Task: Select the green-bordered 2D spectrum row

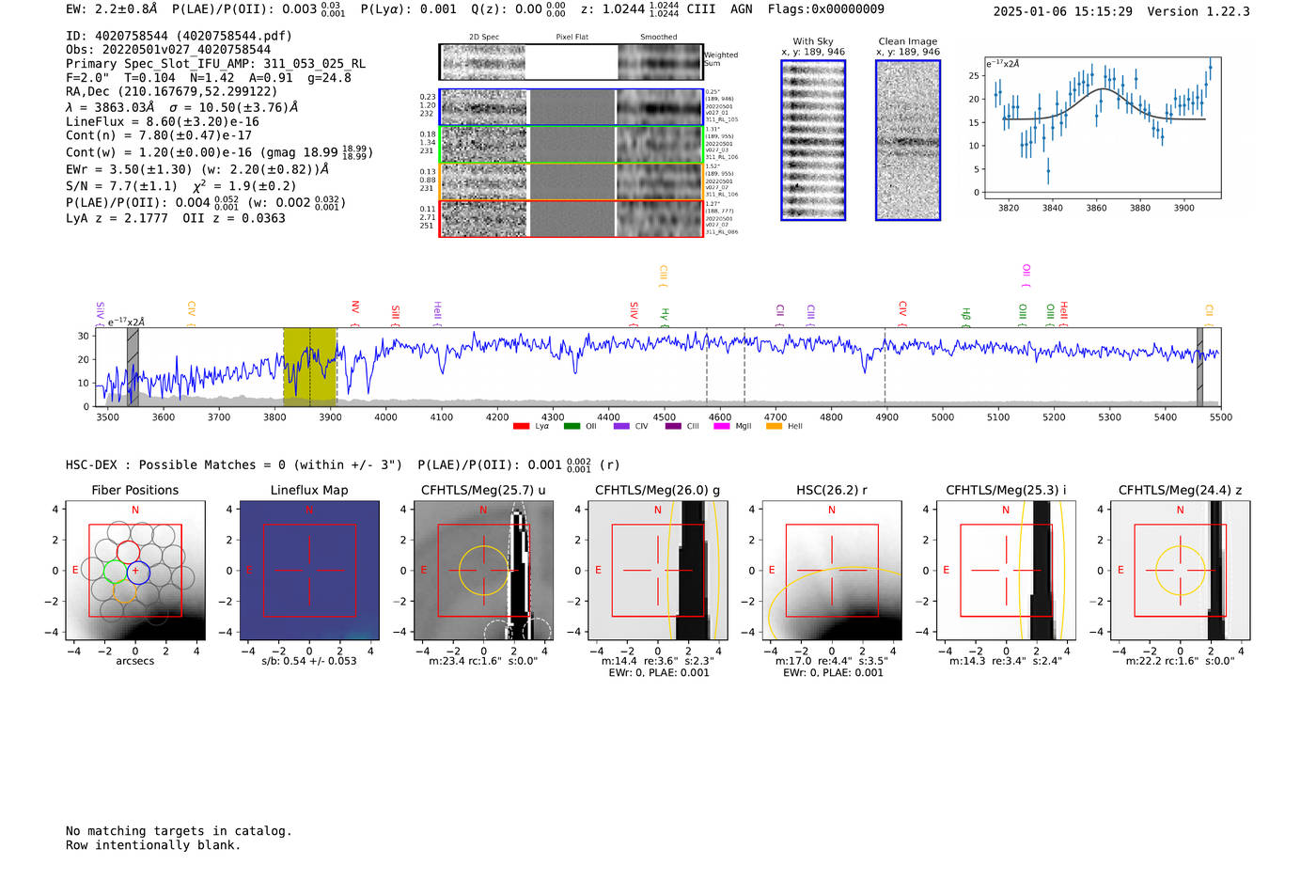Action: [572, 144]
